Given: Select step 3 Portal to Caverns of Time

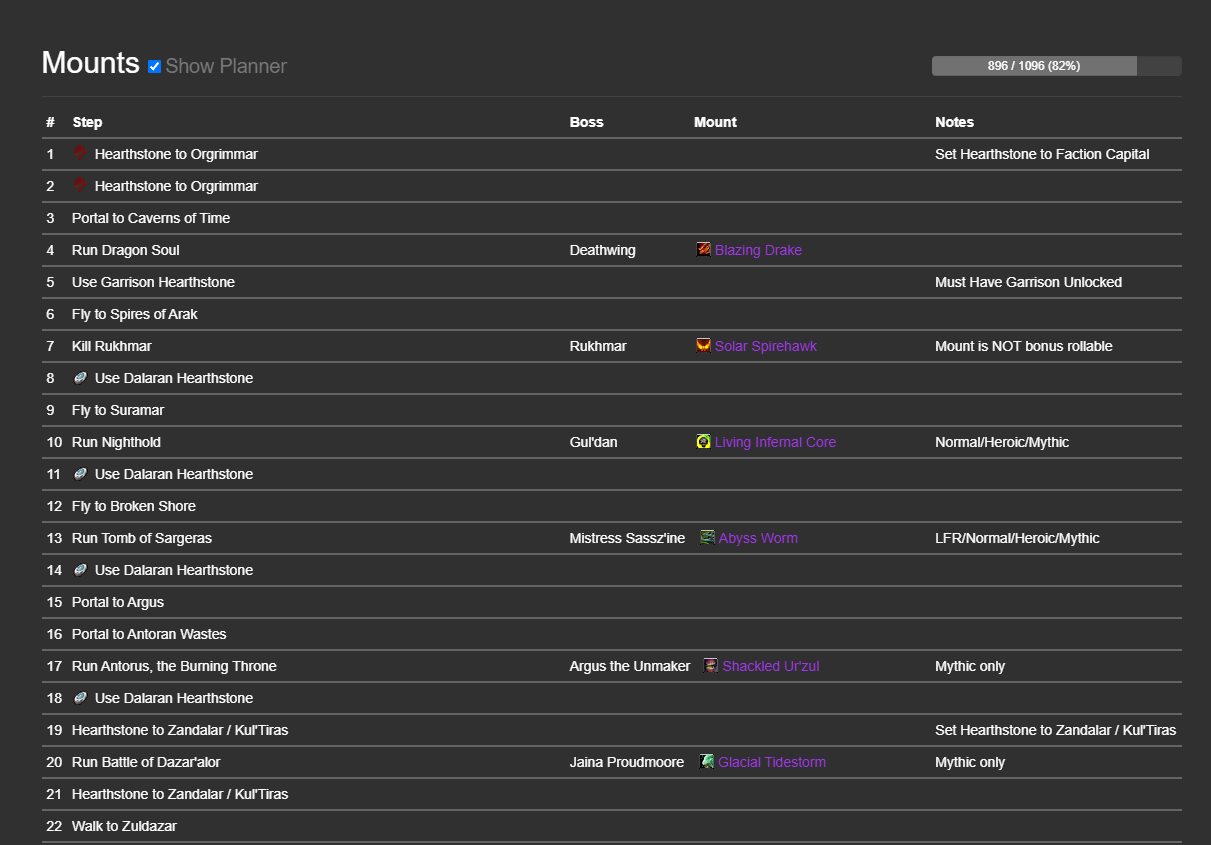Looking at the screenshot, I should tap(151, 218).
